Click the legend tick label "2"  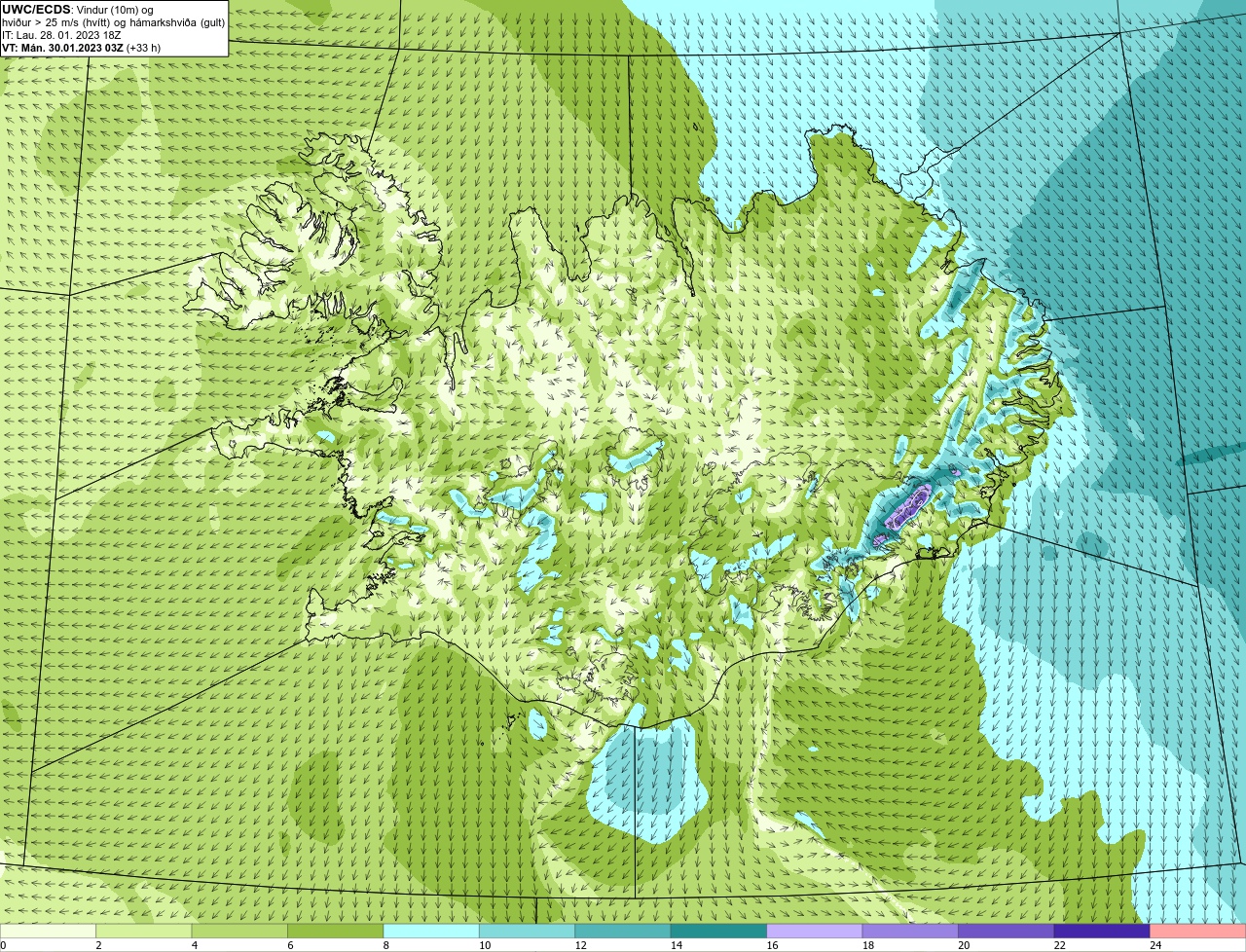[98, 945]
